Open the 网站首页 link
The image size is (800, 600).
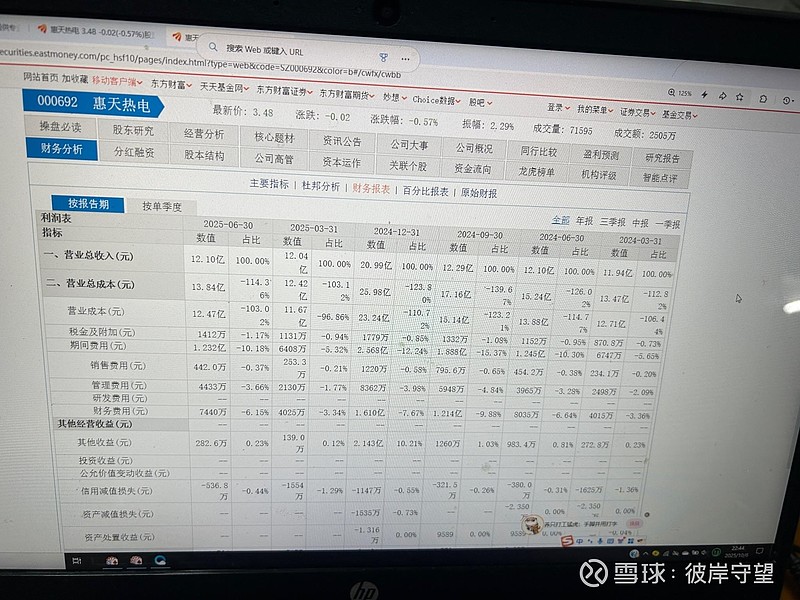tap(41, 77)
